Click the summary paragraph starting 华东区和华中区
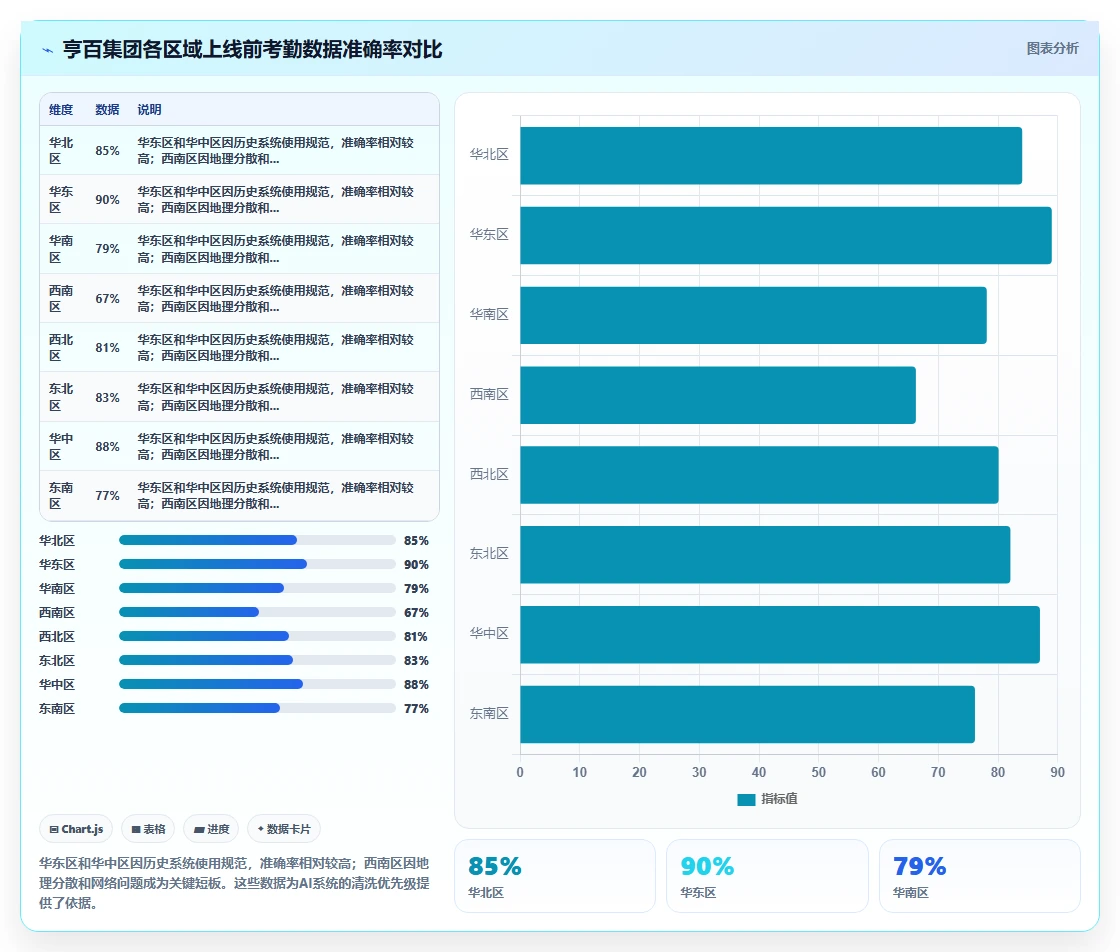 234,883
